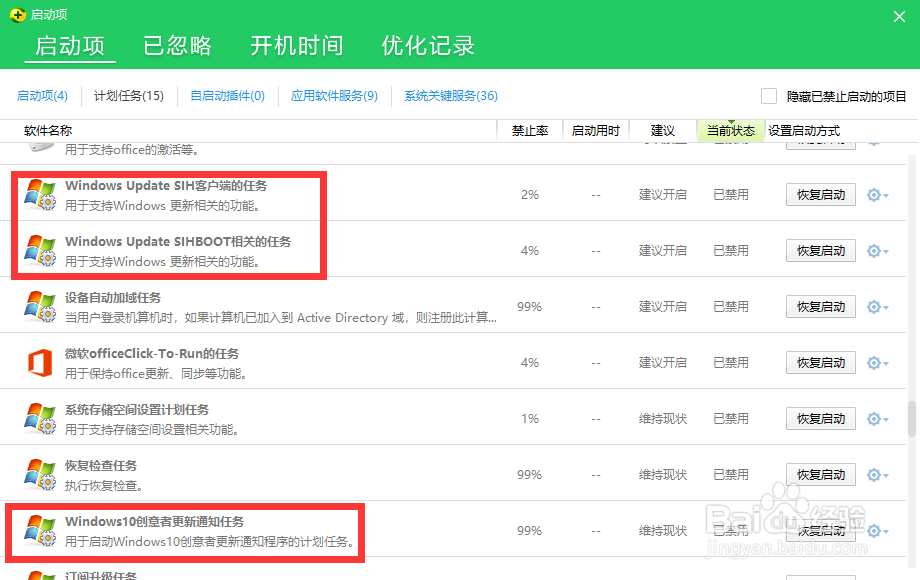The image size is (920, 580).
Task: Click the Windows10创意者更新通知任务 icon
Action: point(40,531)
